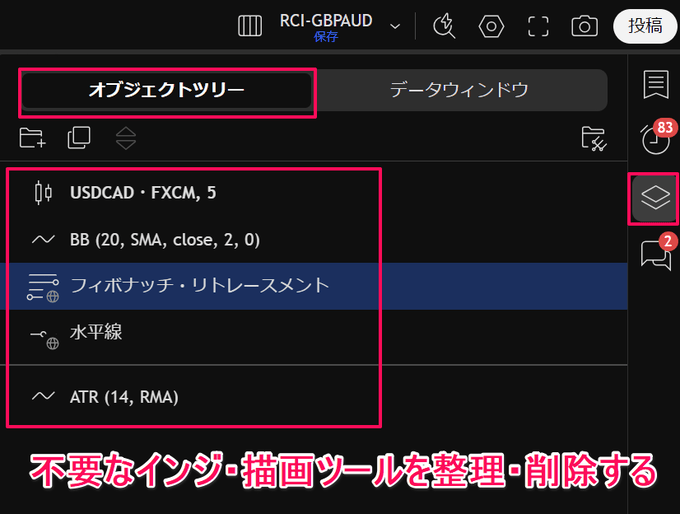680x514 pixels.
Task: Toggle object tree layers sidebar icon
Action: 655,198
